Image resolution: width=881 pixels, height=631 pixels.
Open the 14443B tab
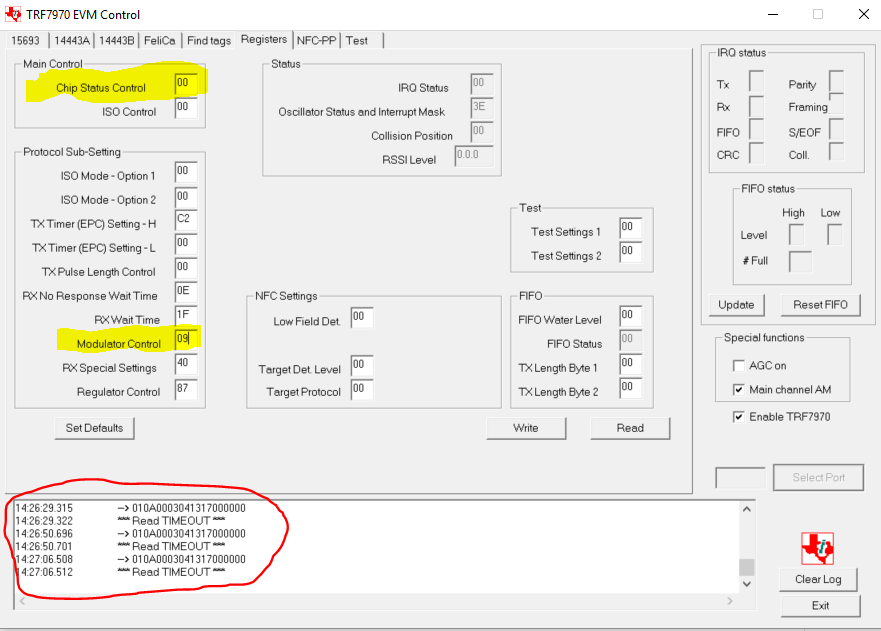click(x=116, y=40)
